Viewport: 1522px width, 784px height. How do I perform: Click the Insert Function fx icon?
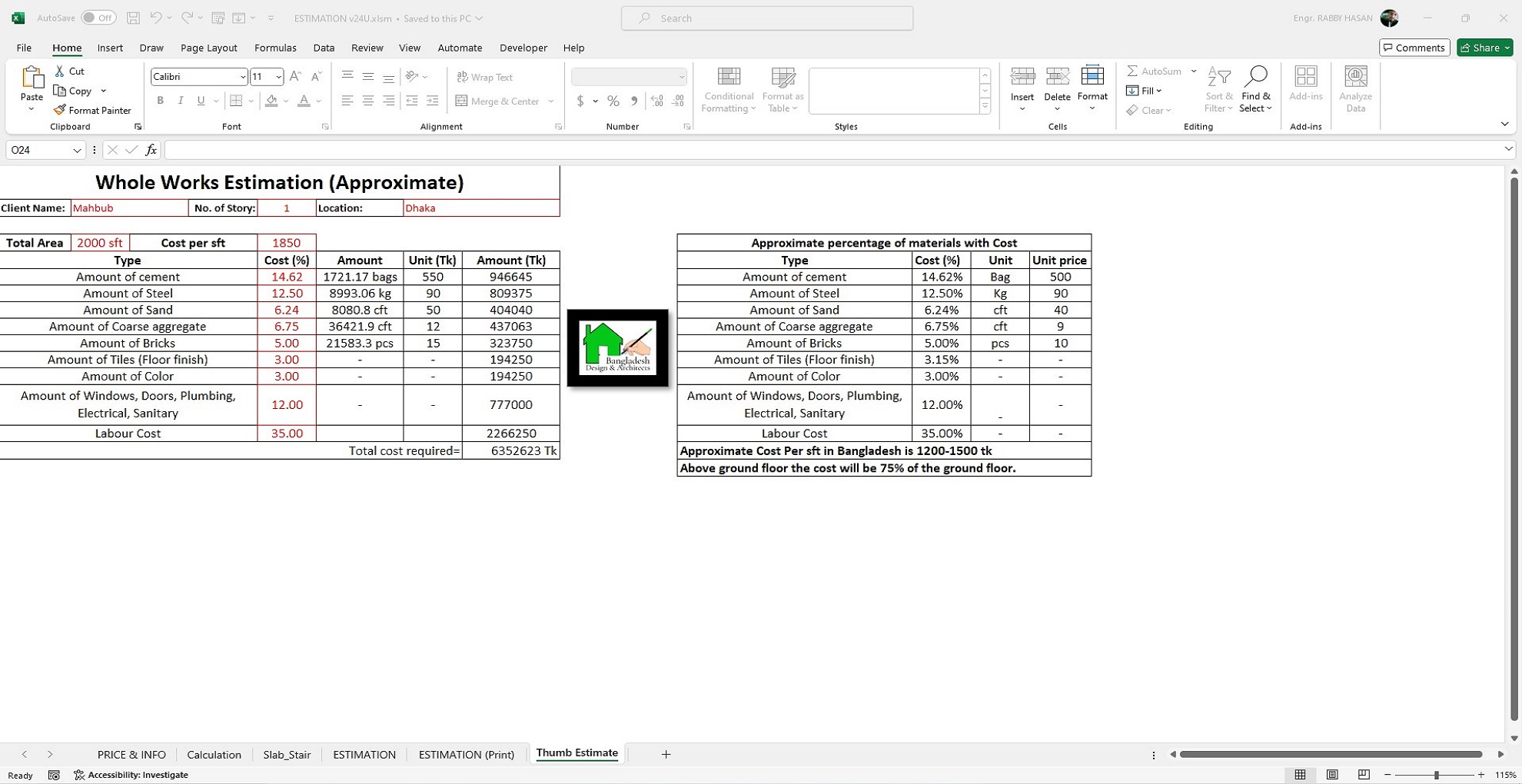coord(151,150)
